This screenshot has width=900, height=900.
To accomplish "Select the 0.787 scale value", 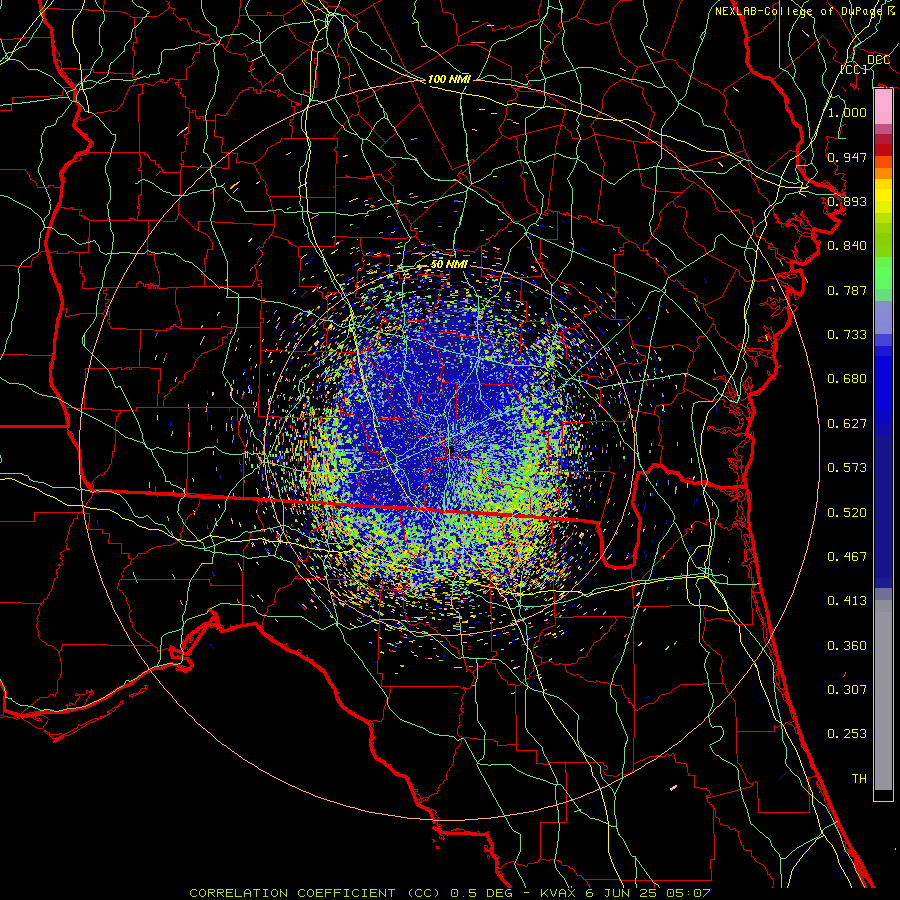I will [x=847, y=290].
